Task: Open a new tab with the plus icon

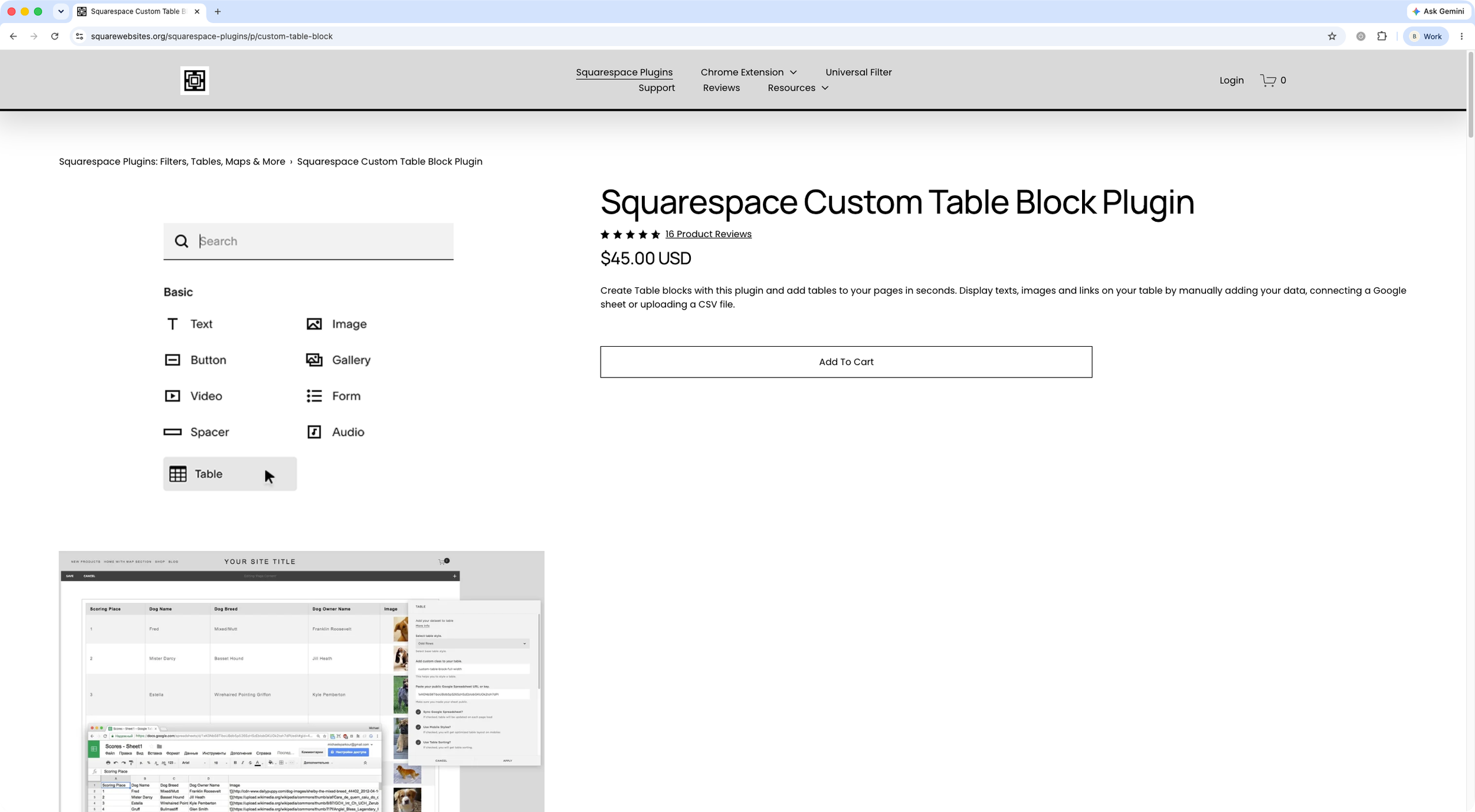Action: [218, 11]
